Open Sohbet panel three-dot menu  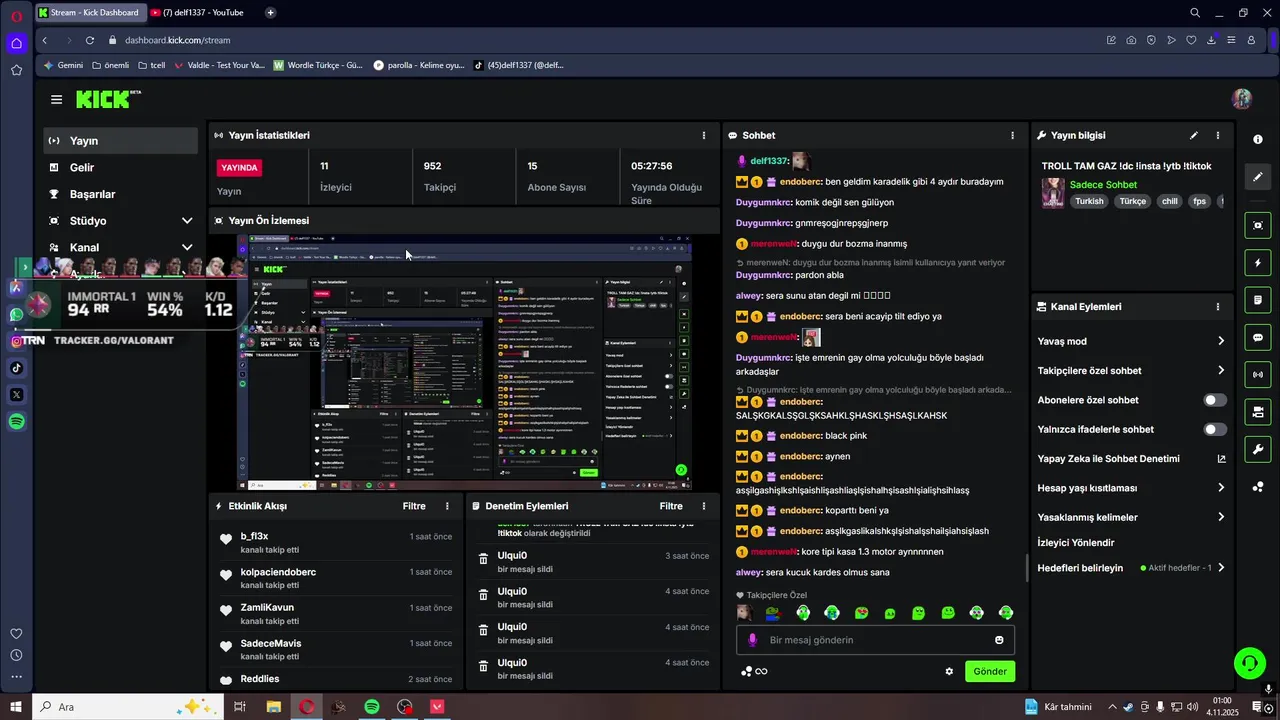[x=1012, y=135]
